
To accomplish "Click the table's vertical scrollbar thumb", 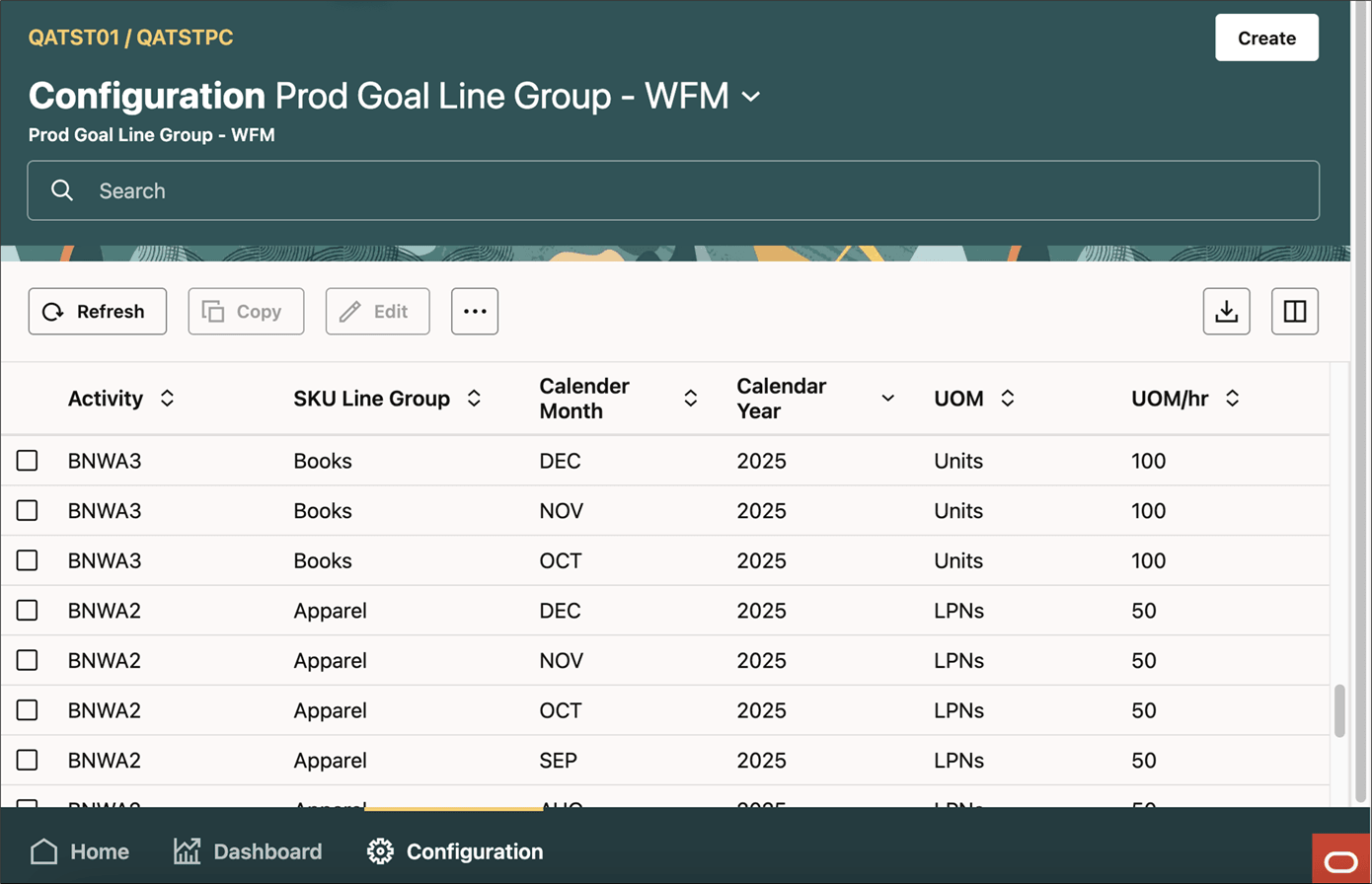I will [1339, 711].
